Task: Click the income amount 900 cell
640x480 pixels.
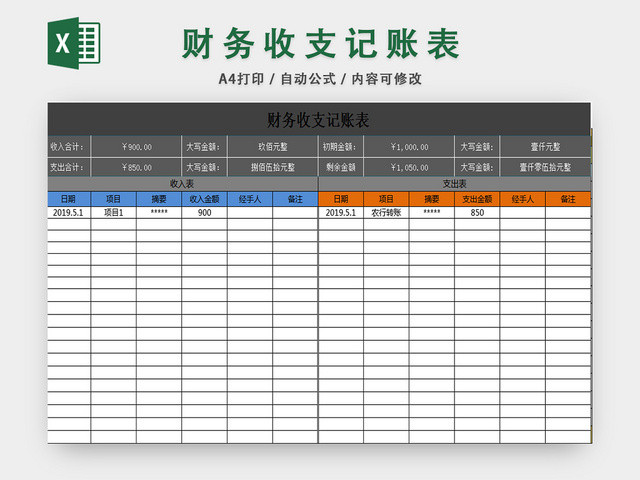Action: pos(204,212)
